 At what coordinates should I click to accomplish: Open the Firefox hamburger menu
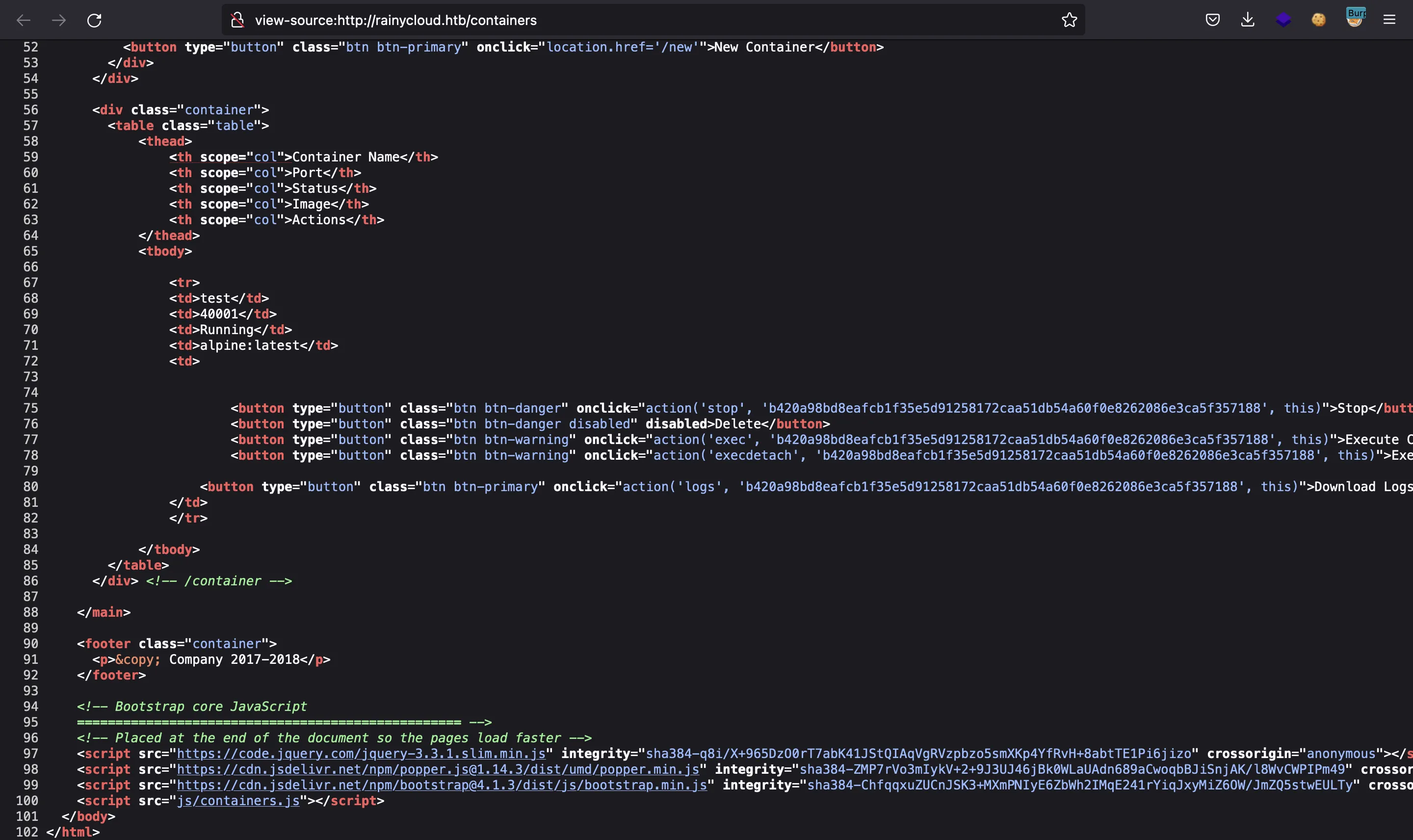(1389, 20)
